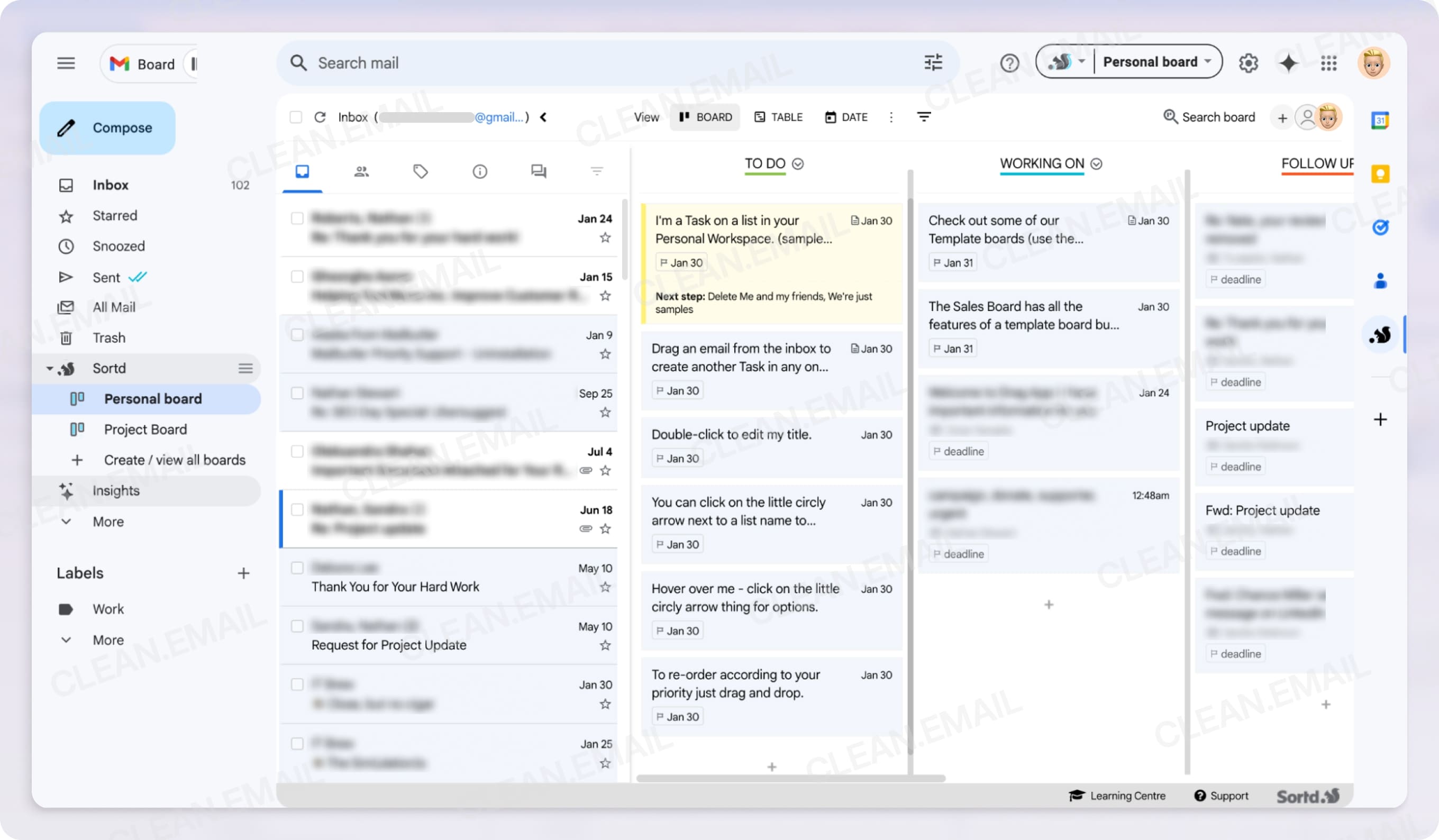The width and height of the screenshot is (1439, 840).
Task: Open the labels tag icon above the inbox list
Action: coord(421,171)
